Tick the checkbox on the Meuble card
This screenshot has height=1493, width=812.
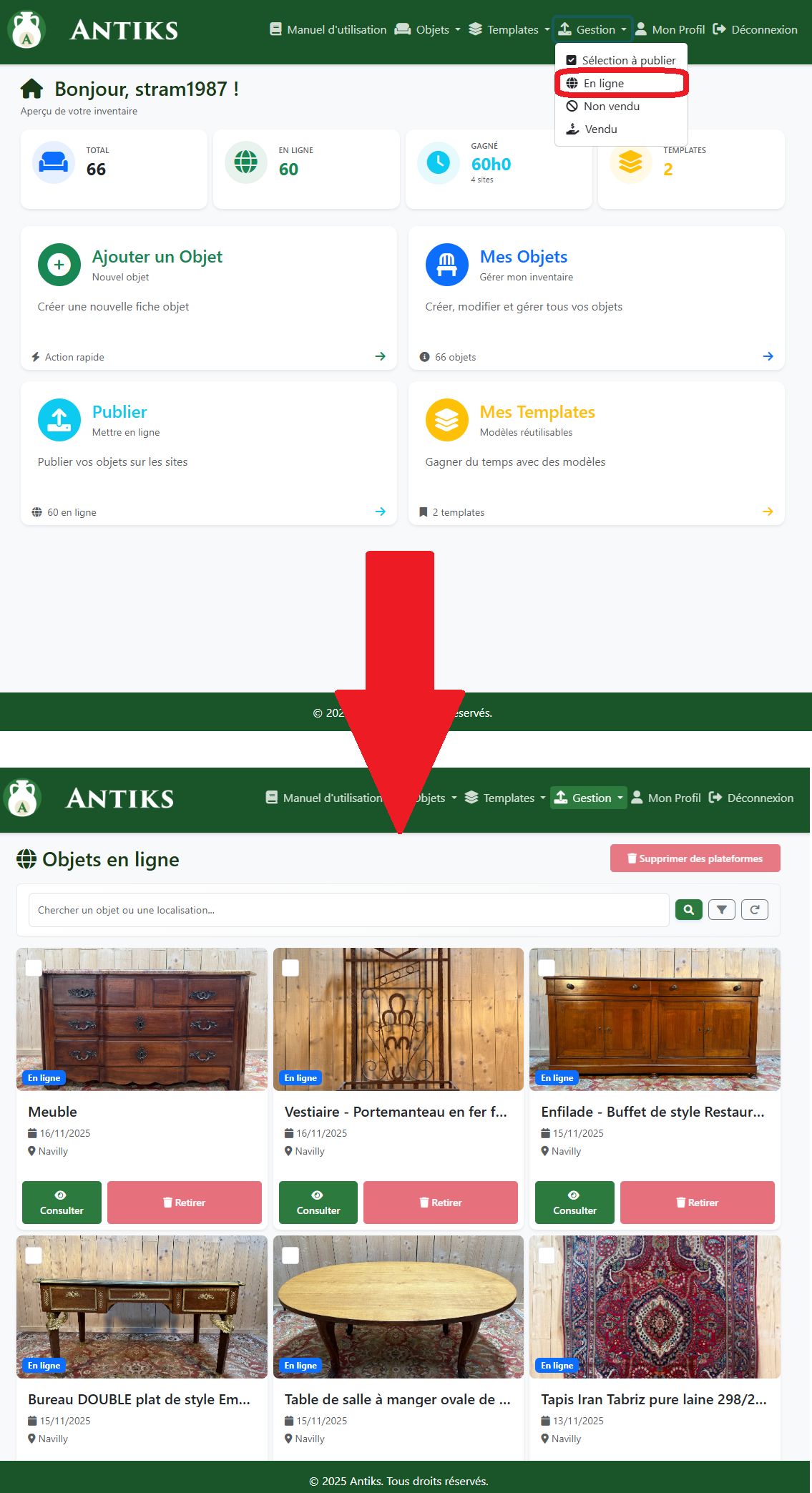click(x=34, y=968)
